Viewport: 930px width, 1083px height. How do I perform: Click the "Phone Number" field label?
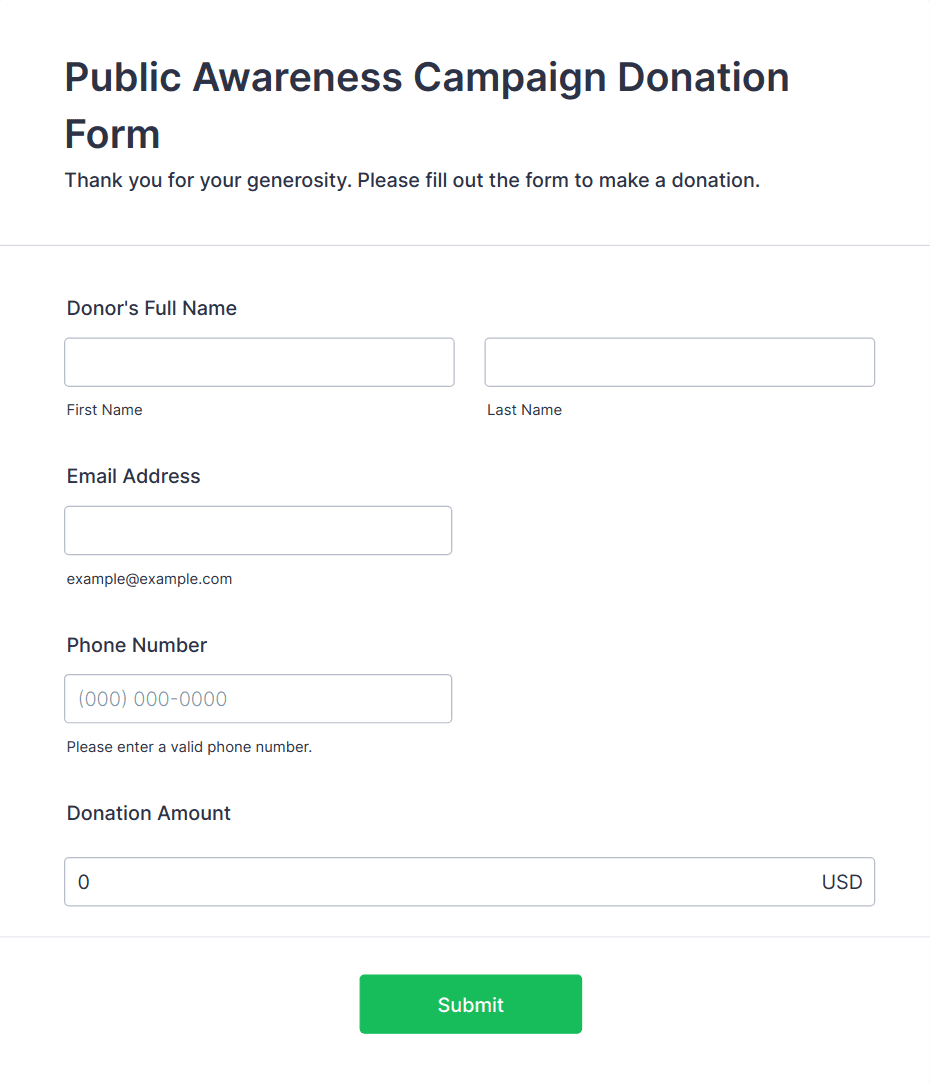click(137, 645)
